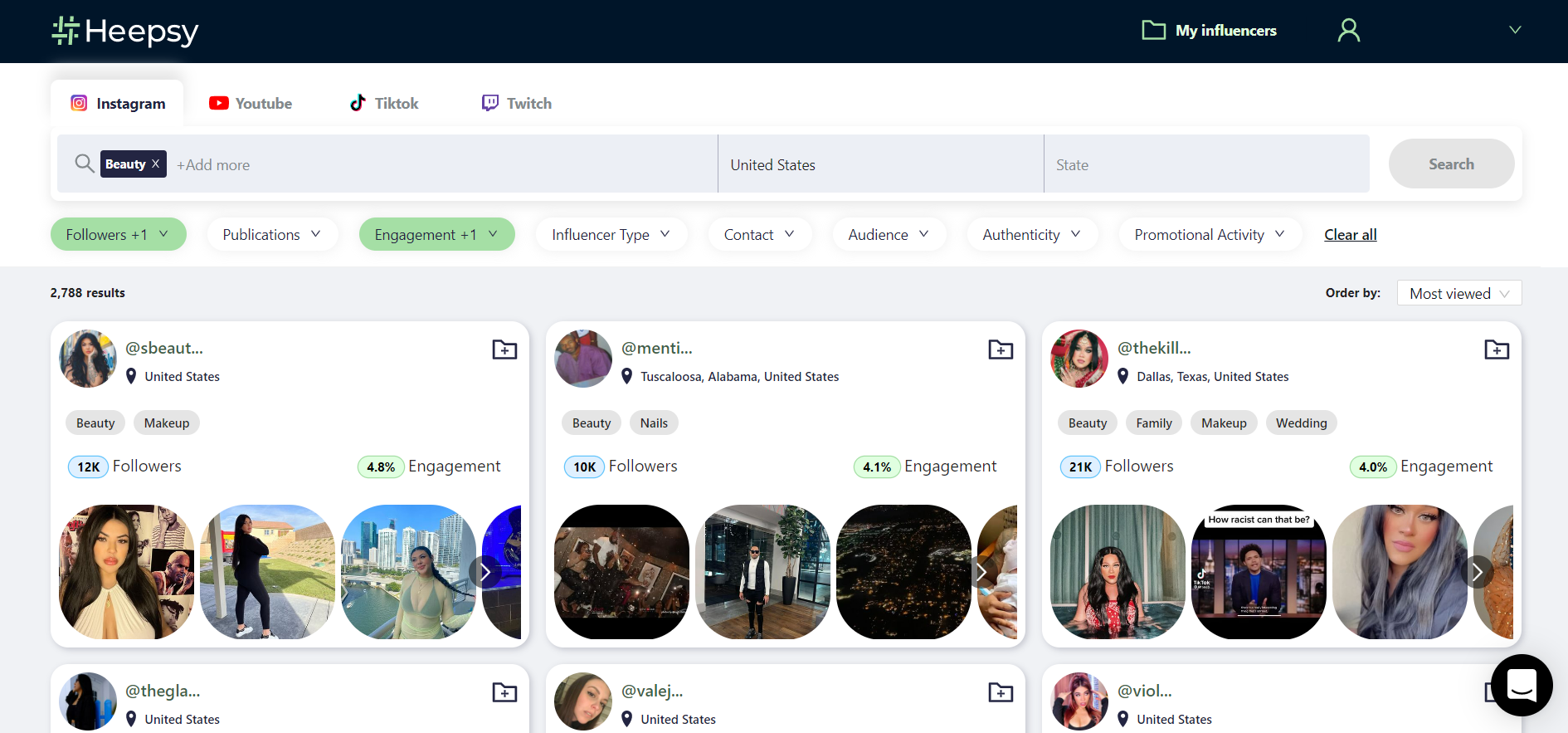
Task: Add @sbeaut... to an influencer list
Action: [x=504, y=349]
